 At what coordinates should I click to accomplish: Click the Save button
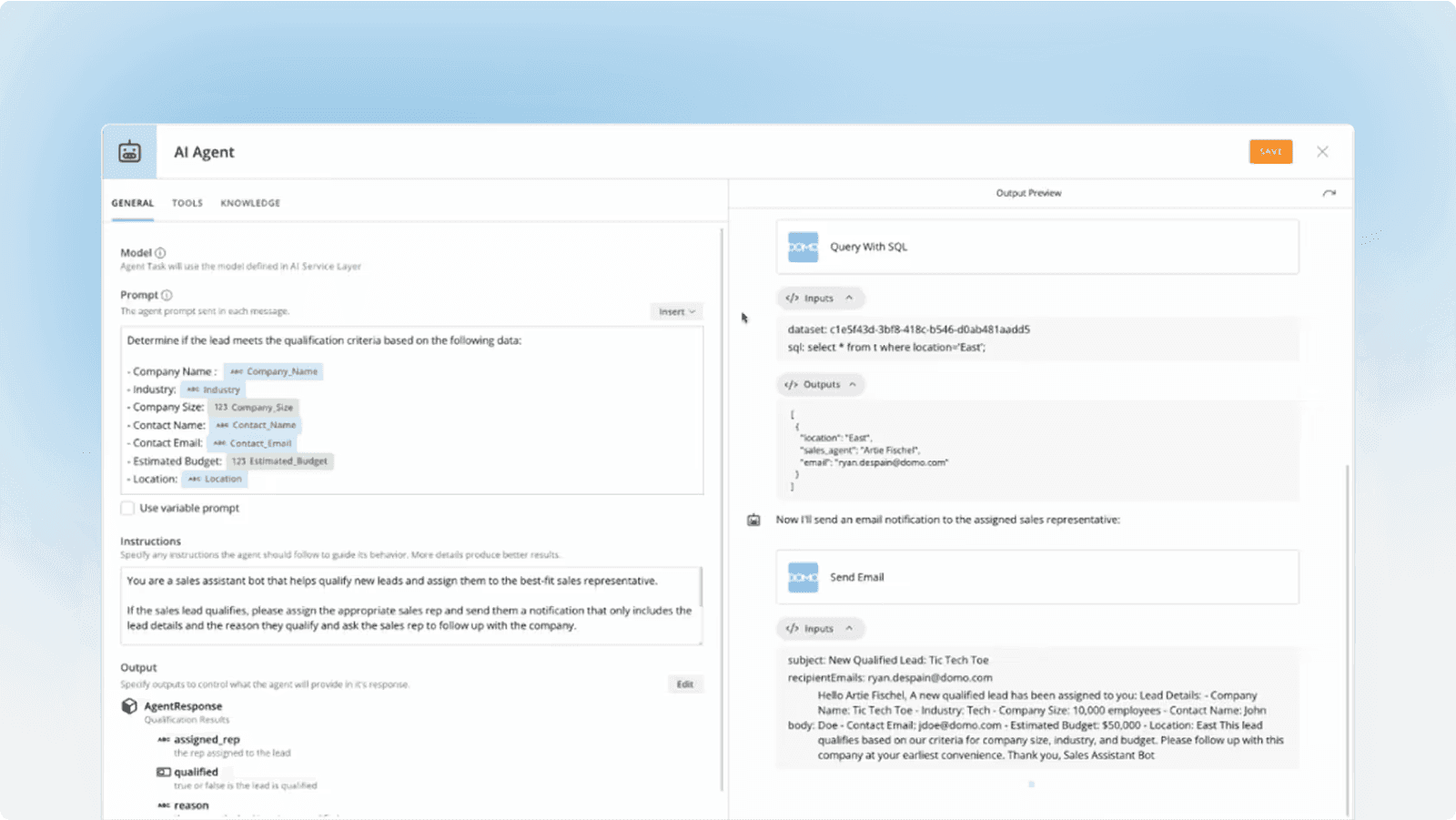coord(1270,152)
